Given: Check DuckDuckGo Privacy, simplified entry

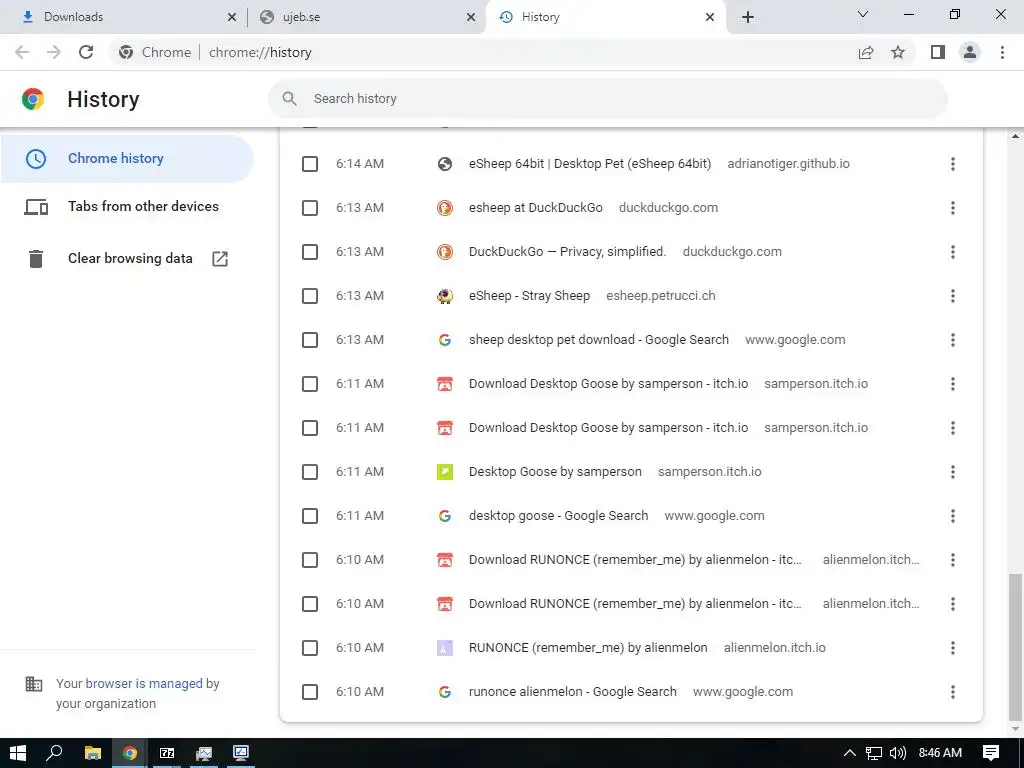Looking at the screenshot, I should [310, 252].
